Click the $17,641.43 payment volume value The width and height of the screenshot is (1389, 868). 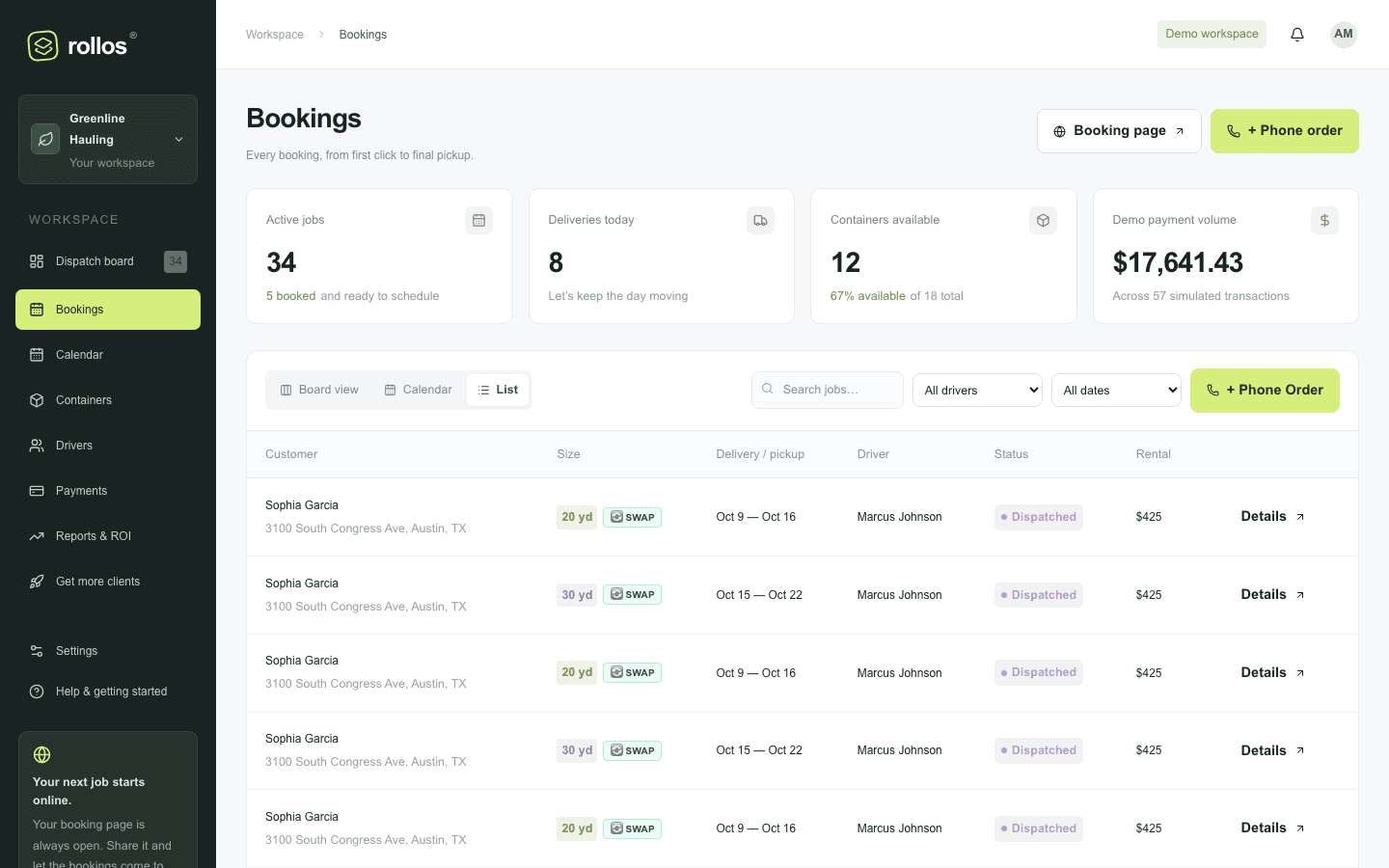click(x=1178, y=262)
